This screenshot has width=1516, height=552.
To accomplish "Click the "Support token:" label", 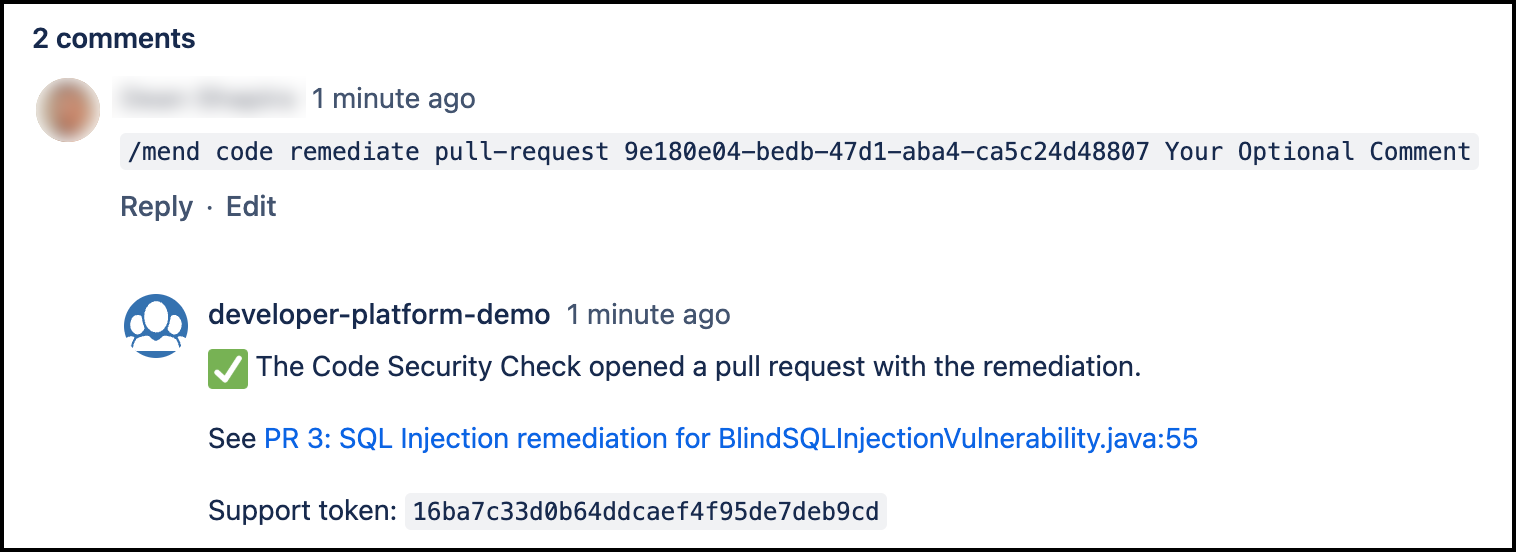I will (303, 512).
